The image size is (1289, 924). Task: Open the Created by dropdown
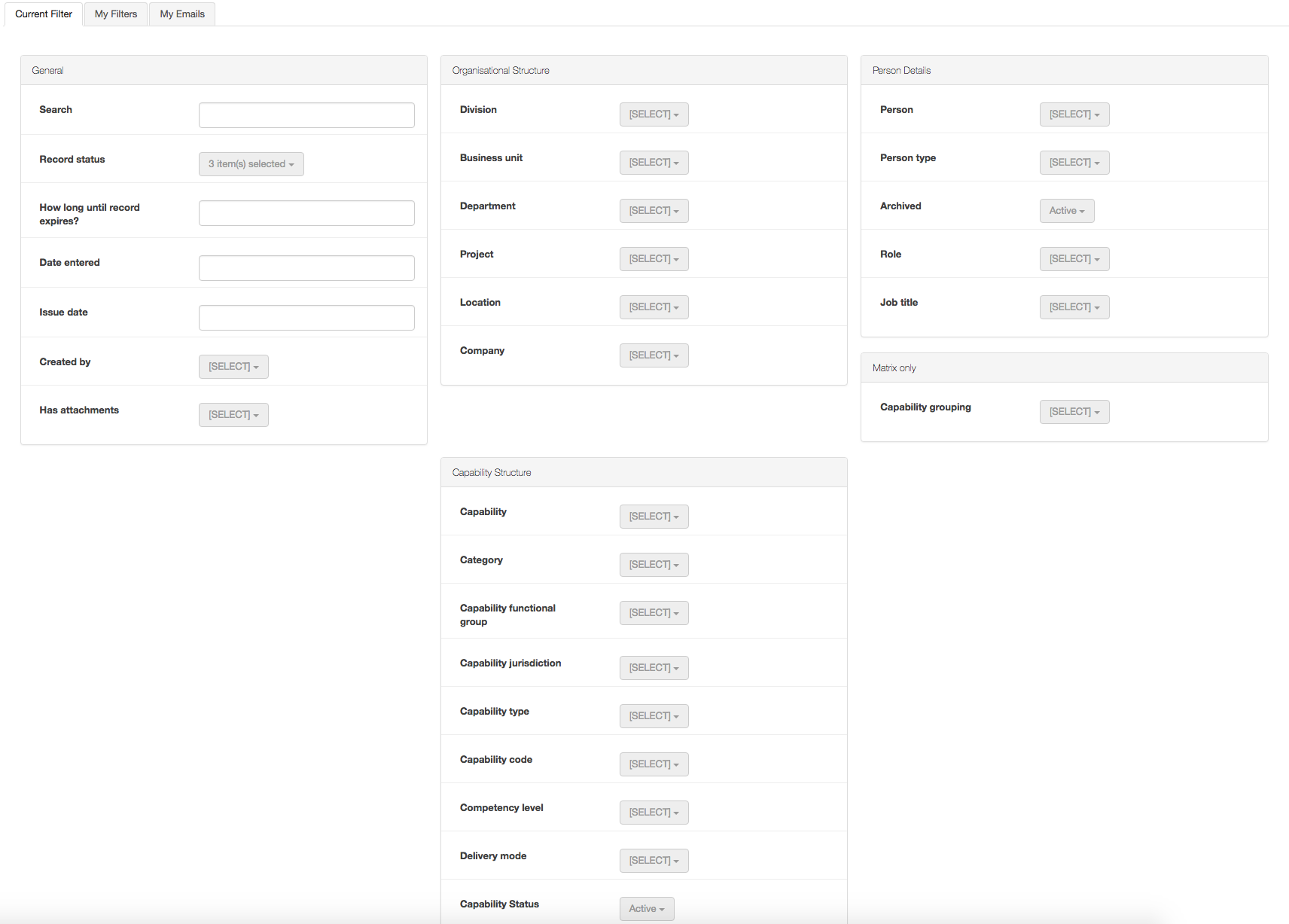click(x=233, y=367)
